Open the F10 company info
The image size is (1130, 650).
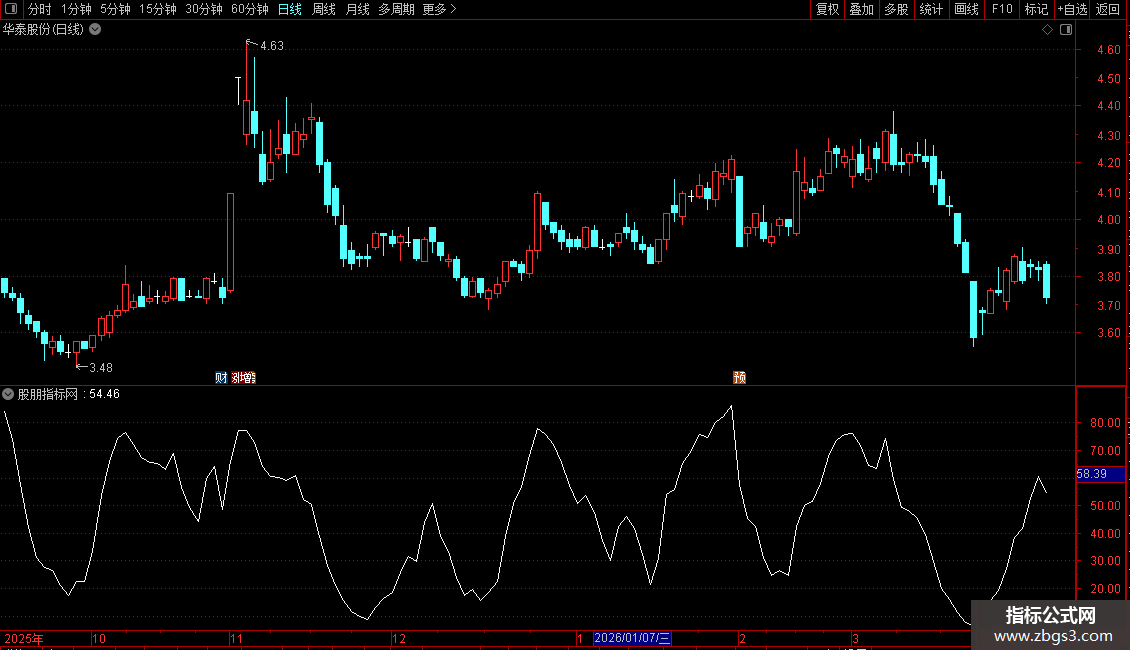point(1002,9)
